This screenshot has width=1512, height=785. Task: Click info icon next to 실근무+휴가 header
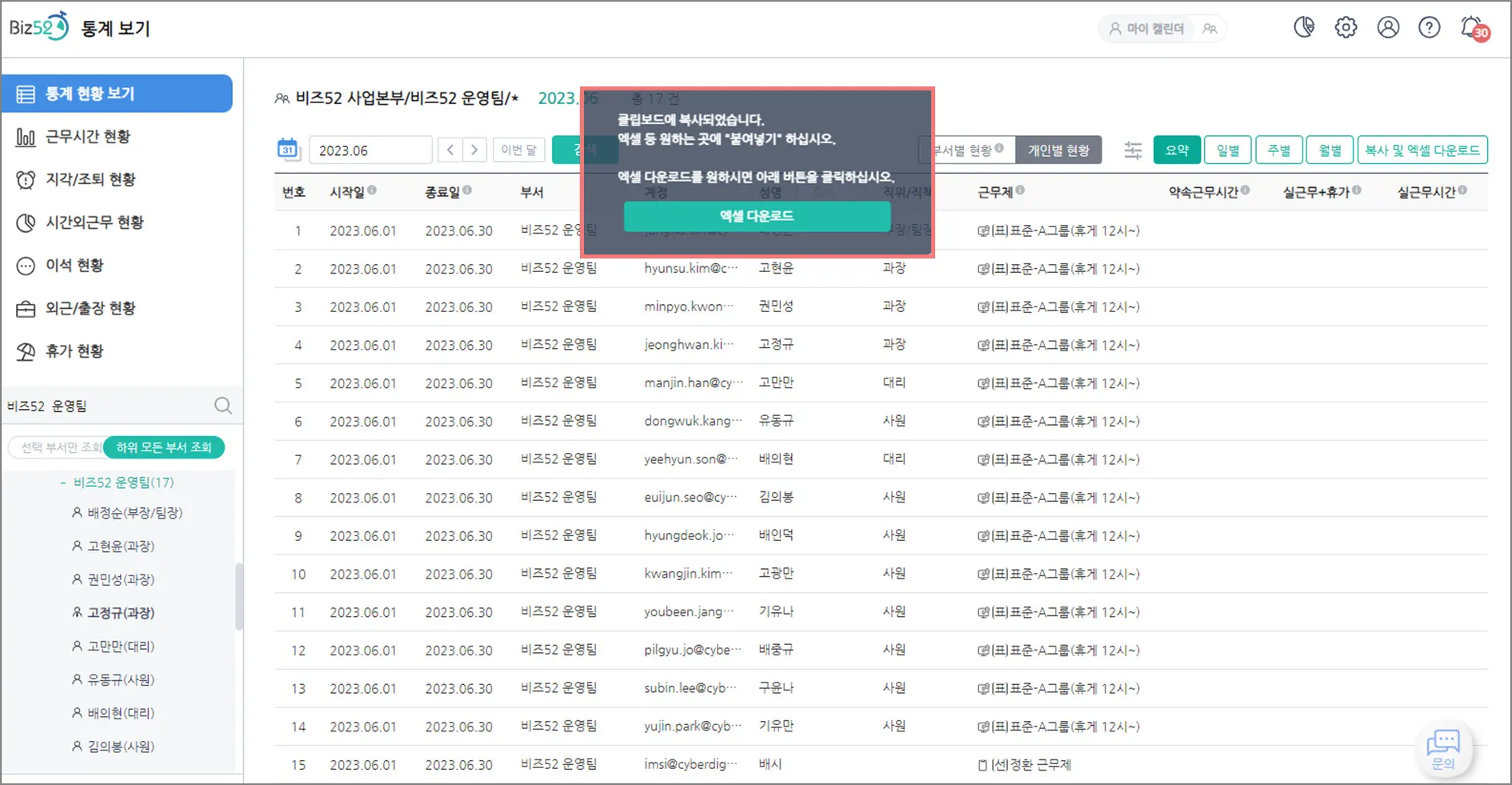[x=1356, y=190]
